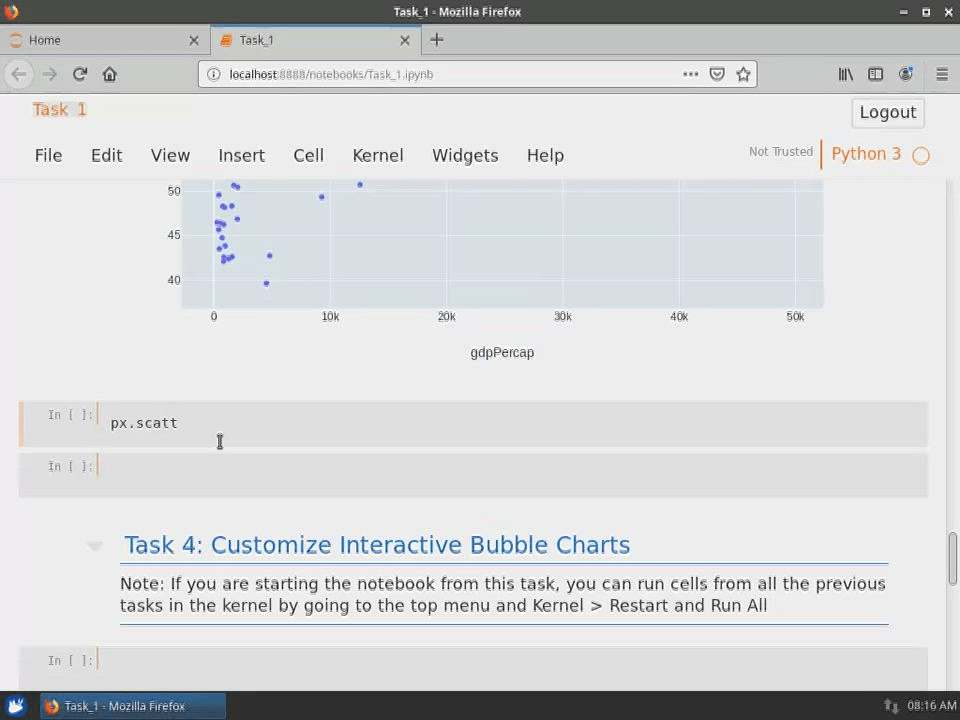This screenshot has width=960, height=720.
Task: Open the Firefox Library icon
Action: (x=845, y=74)
